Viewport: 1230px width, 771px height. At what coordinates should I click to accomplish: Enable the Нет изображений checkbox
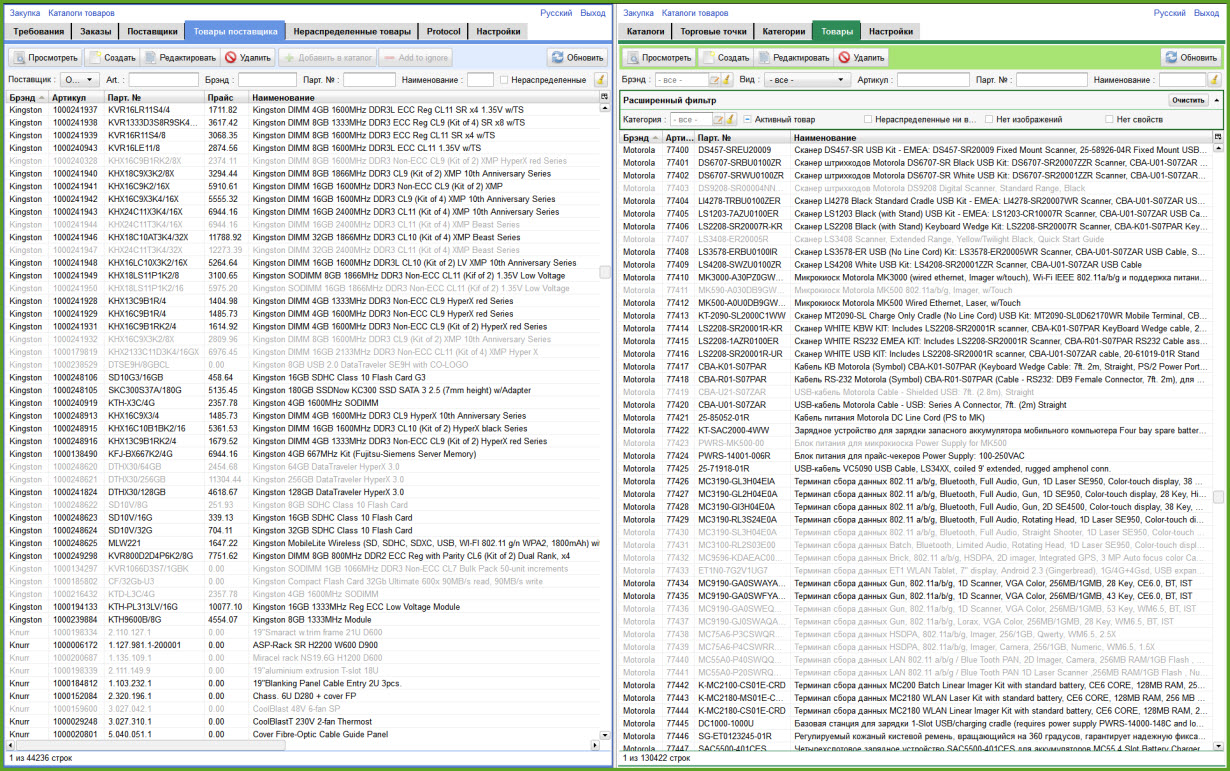(x=988, y=120)
